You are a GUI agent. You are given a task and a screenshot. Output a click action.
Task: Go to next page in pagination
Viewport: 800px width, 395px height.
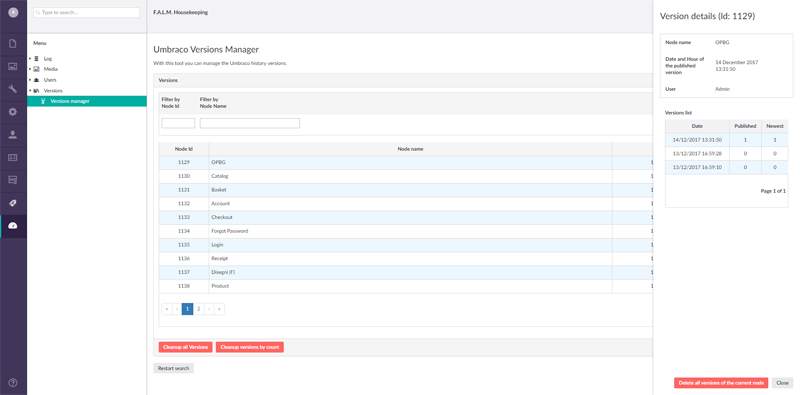tap(209, 309)
